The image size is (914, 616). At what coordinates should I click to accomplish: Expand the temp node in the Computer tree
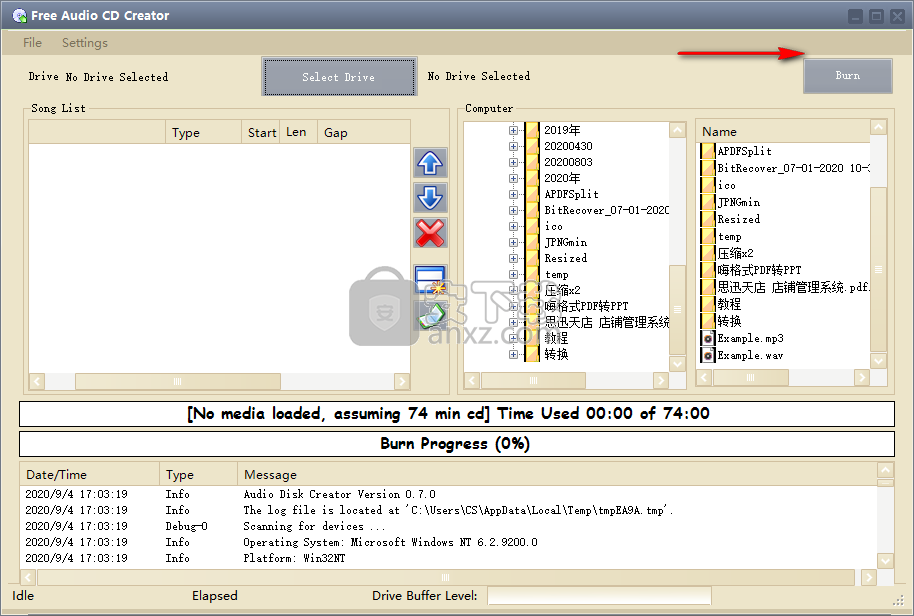pos(513,274)
